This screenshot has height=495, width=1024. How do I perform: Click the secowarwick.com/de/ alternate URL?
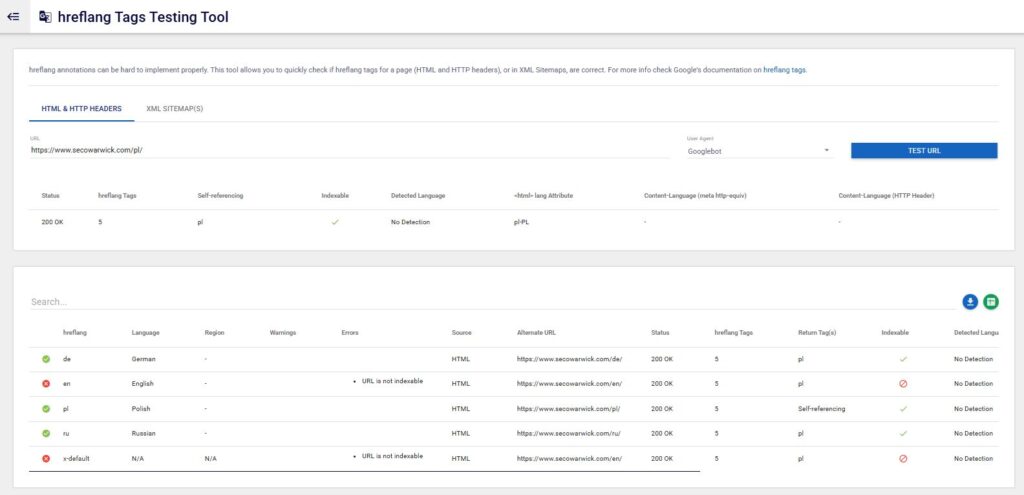[x=570, y=358]
